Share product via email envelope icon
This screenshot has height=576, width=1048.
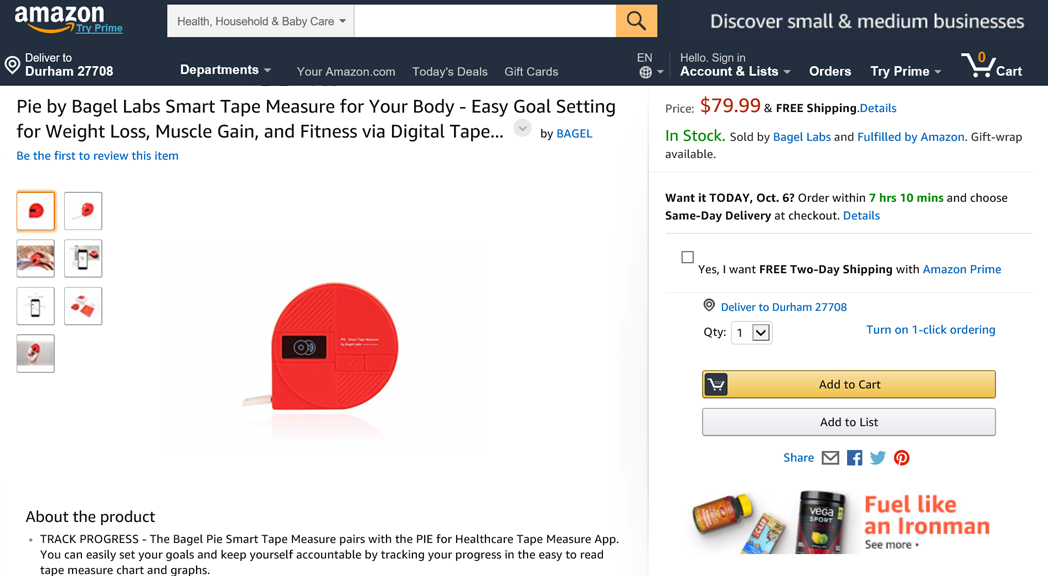830,458
